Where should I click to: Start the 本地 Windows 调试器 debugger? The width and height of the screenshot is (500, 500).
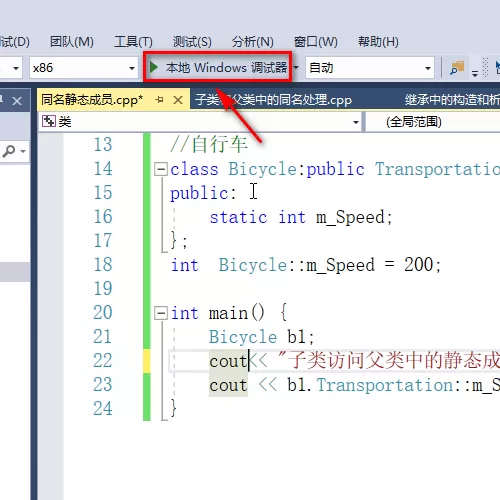[x=218, y=68]
